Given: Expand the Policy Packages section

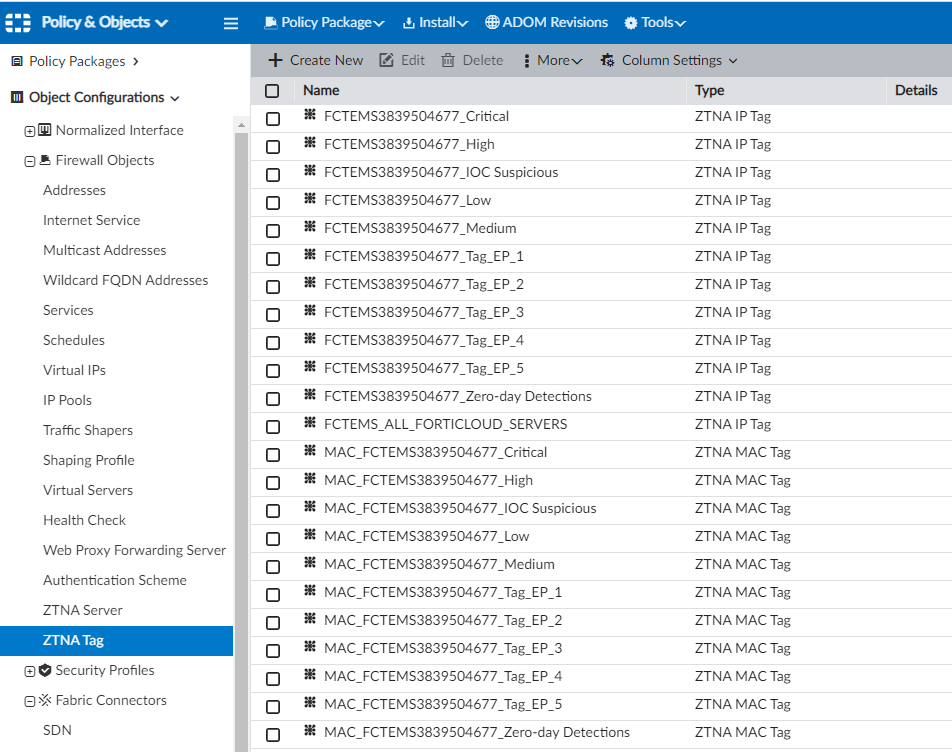Looking at the screenshot, I should pos(135,61).
